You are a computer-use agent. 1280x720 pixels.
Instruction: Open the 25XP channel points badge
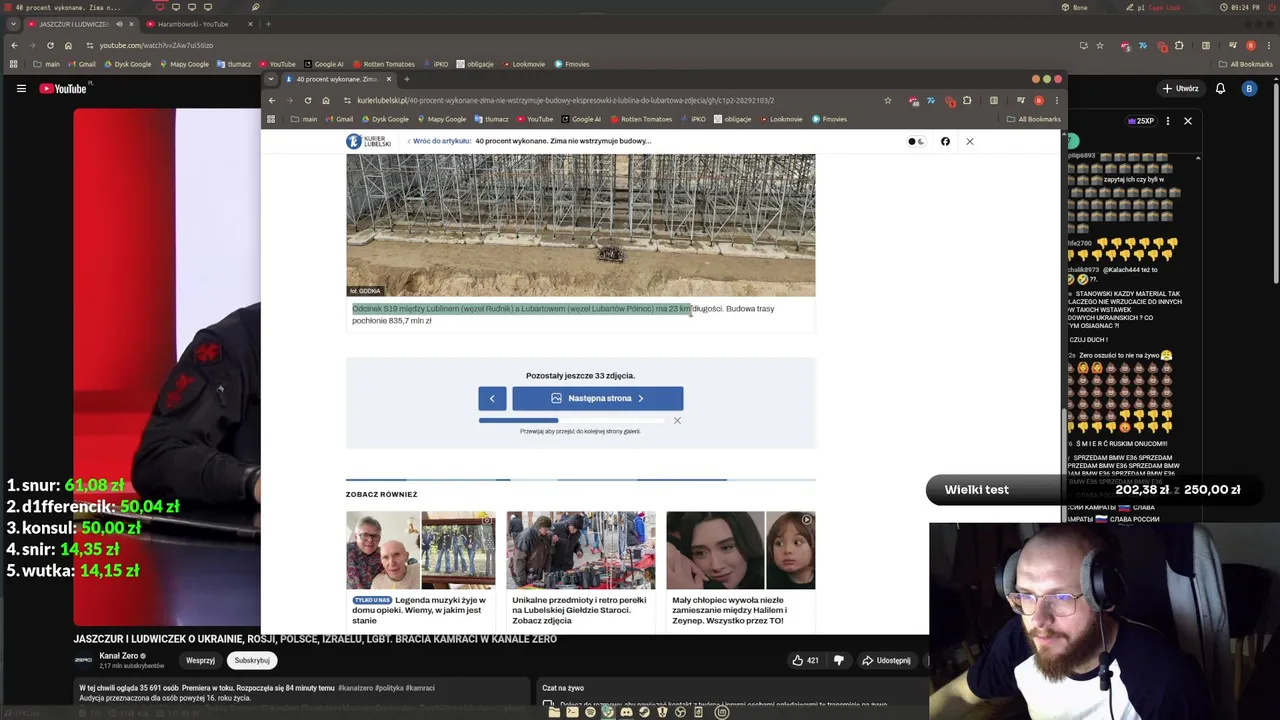click(1139, 121)
